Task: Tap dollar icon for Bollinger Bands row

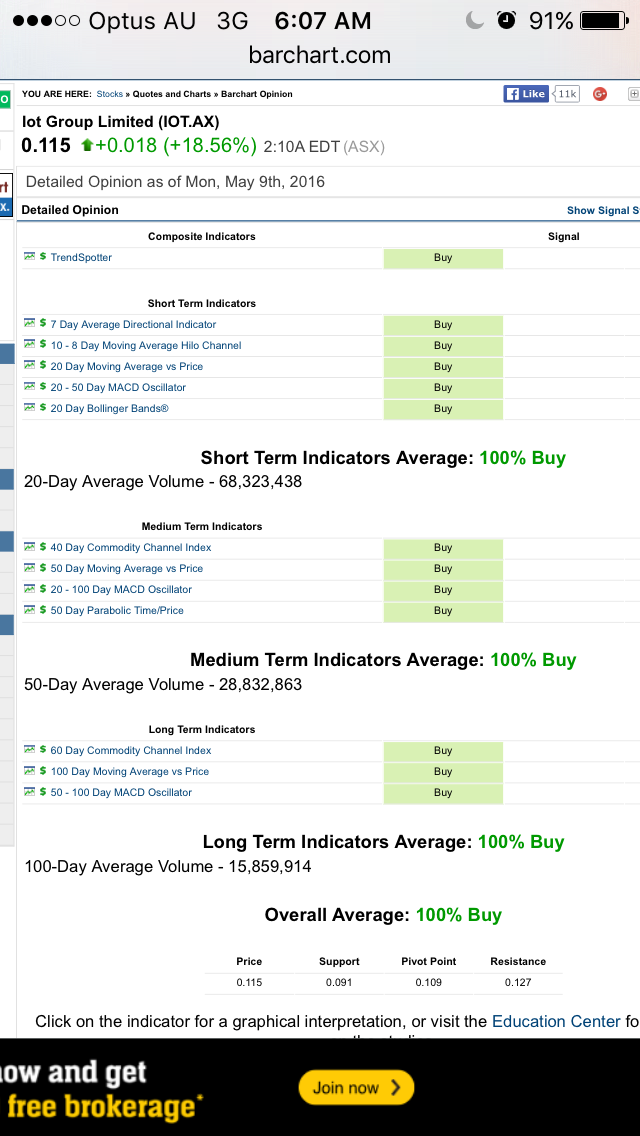Action: click(43, 408)
